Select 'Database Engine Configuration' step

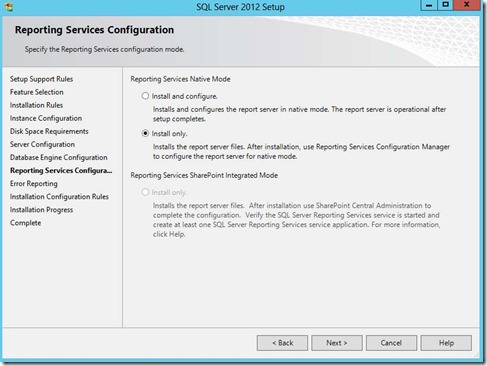pyautogui.click(x=59, y=157)
